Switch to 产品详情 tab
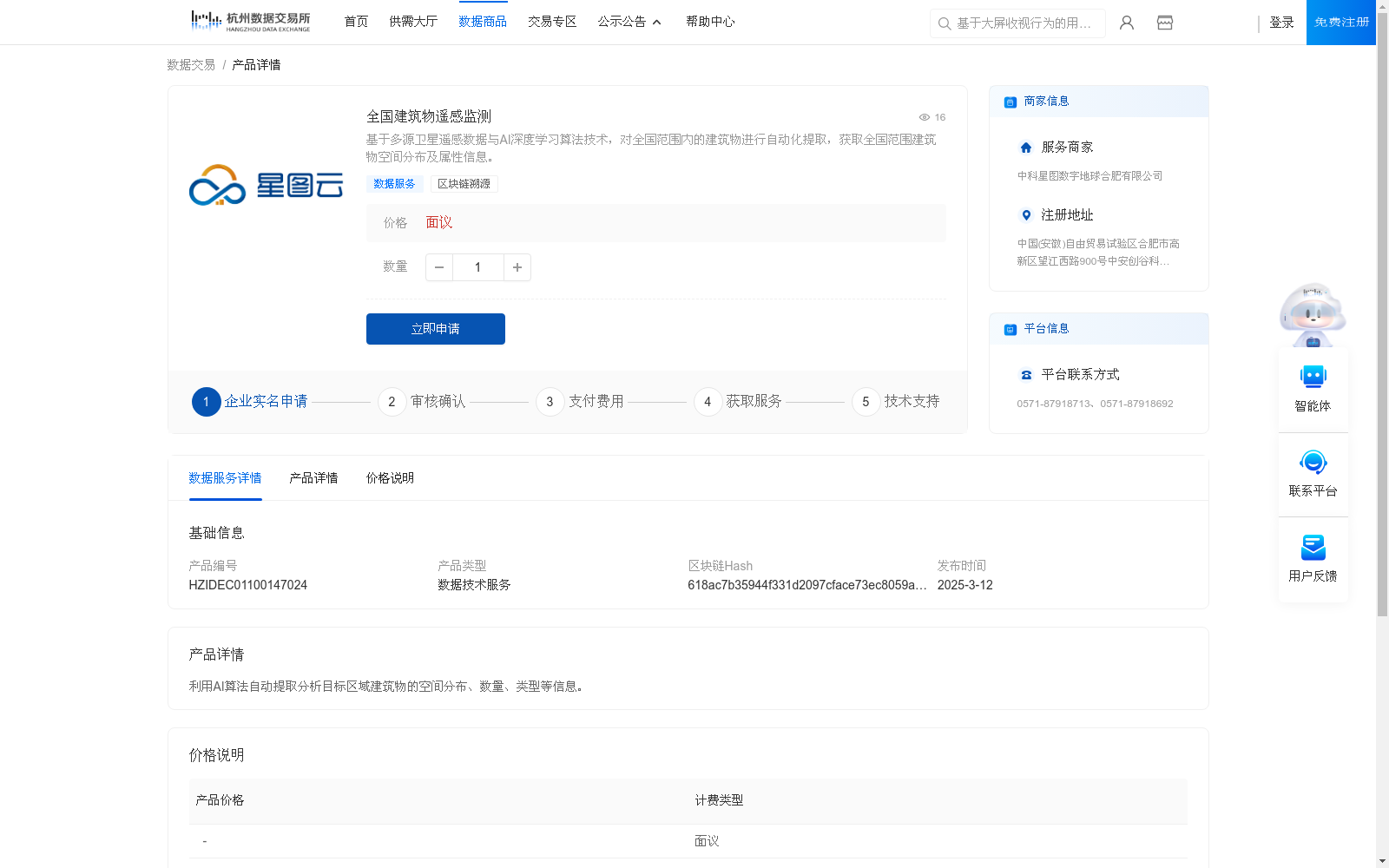1389x868 pixels. (313, 478)
